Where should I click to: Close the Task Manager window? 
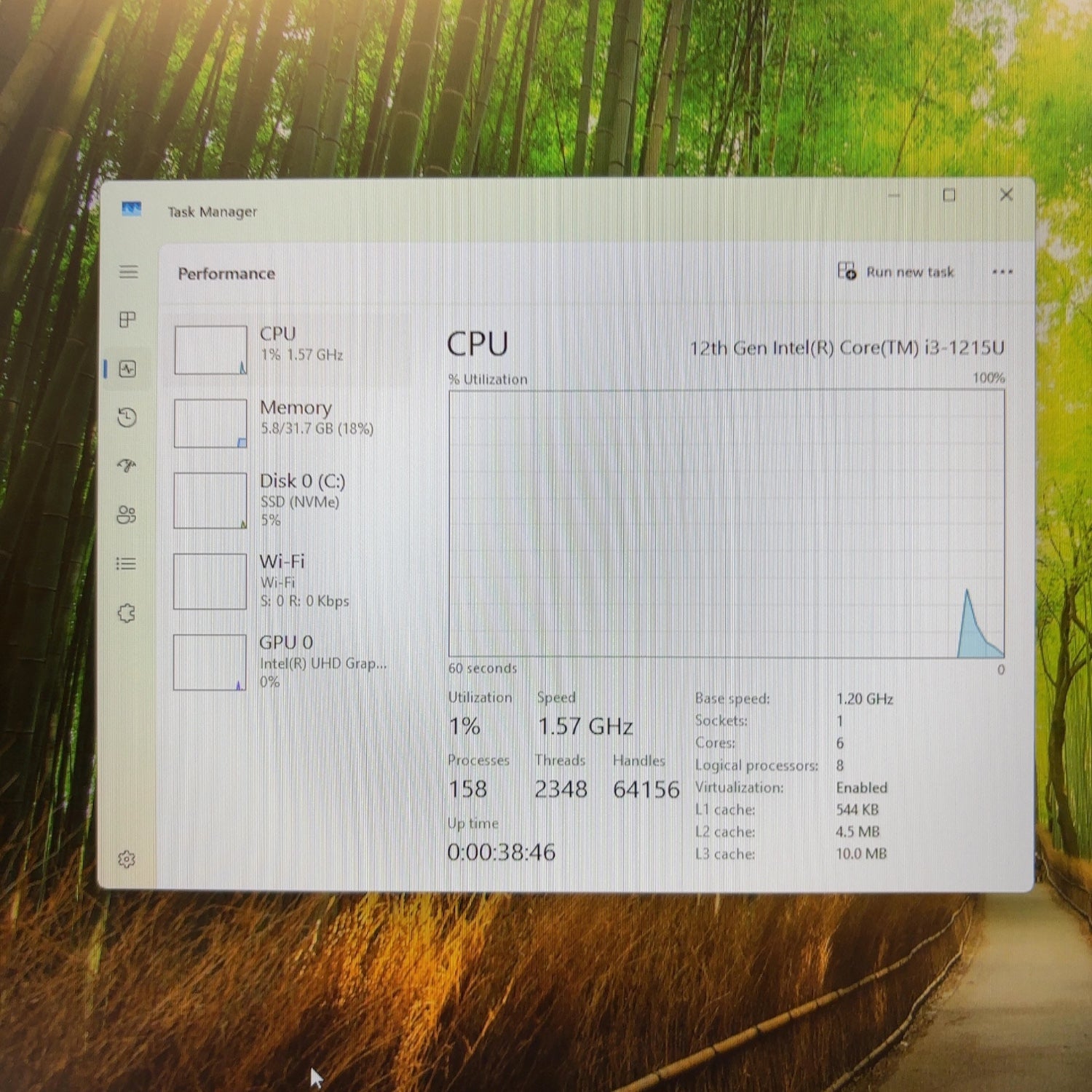click(1006, 194)
